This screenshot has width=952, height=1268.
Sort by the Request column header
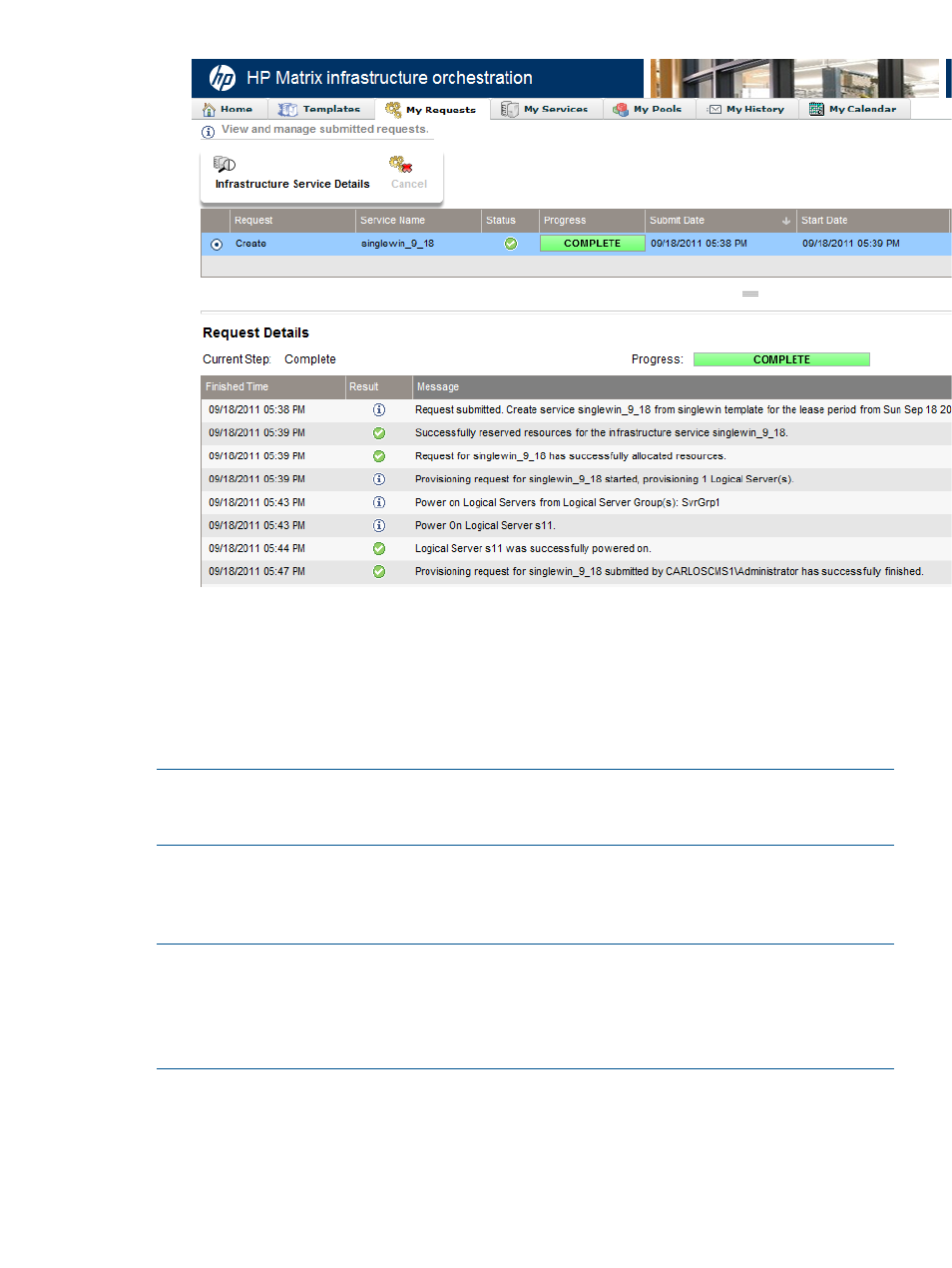point(292,221)
